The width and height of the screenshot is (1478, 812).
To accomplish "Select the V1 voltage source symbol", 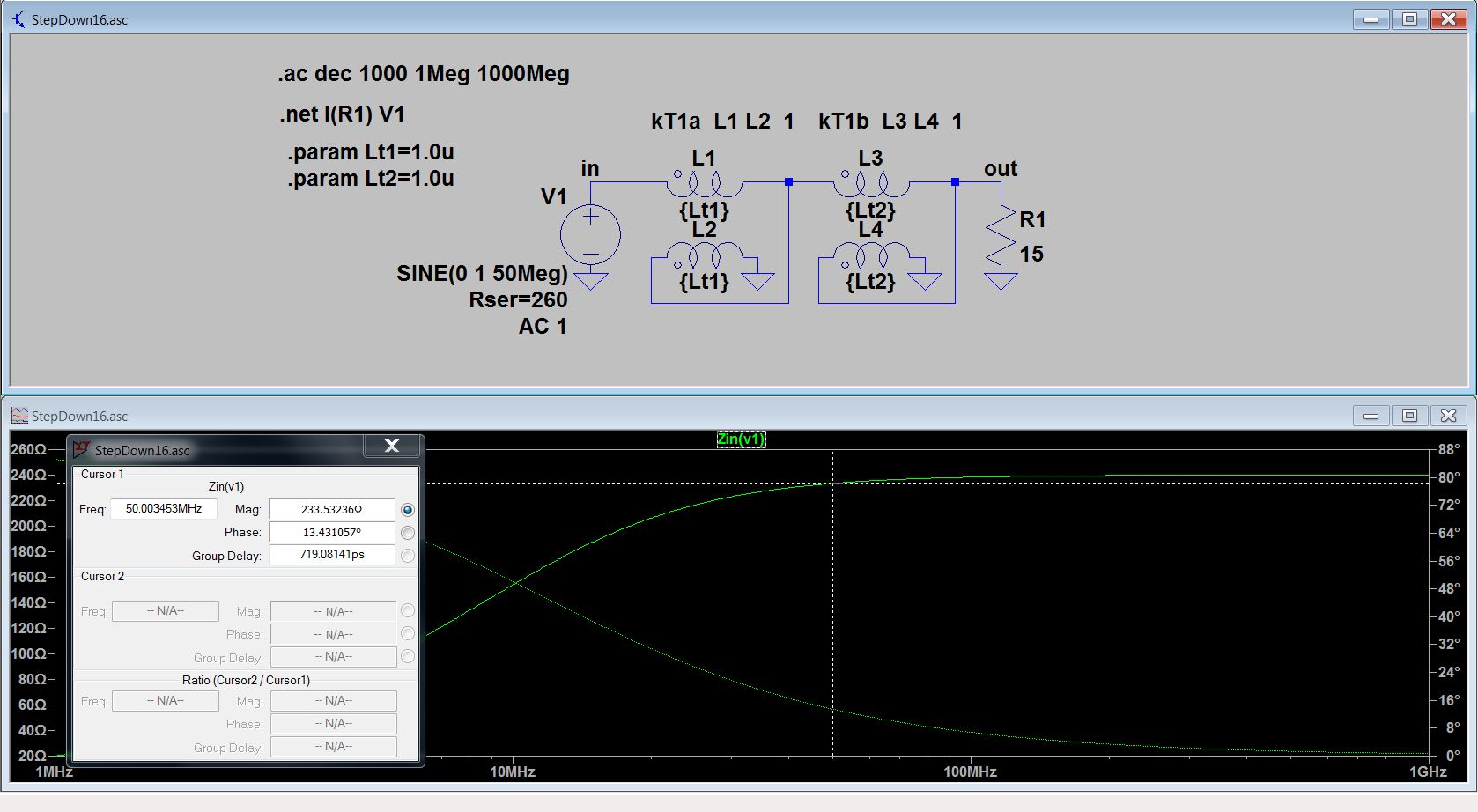I will [590, 235].
